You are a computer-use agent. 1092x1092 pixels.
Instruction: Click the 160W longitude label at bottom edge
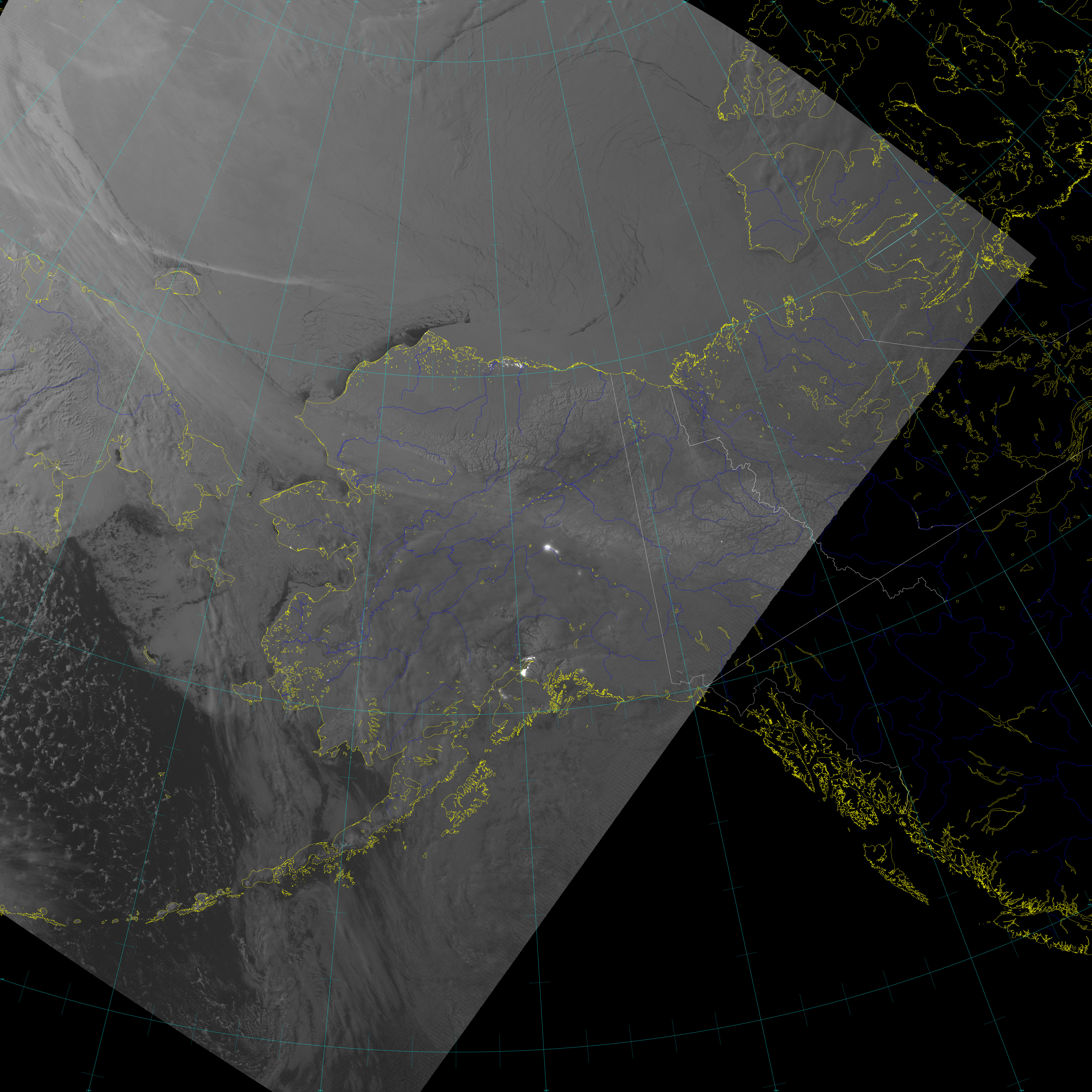[321, 1090]
